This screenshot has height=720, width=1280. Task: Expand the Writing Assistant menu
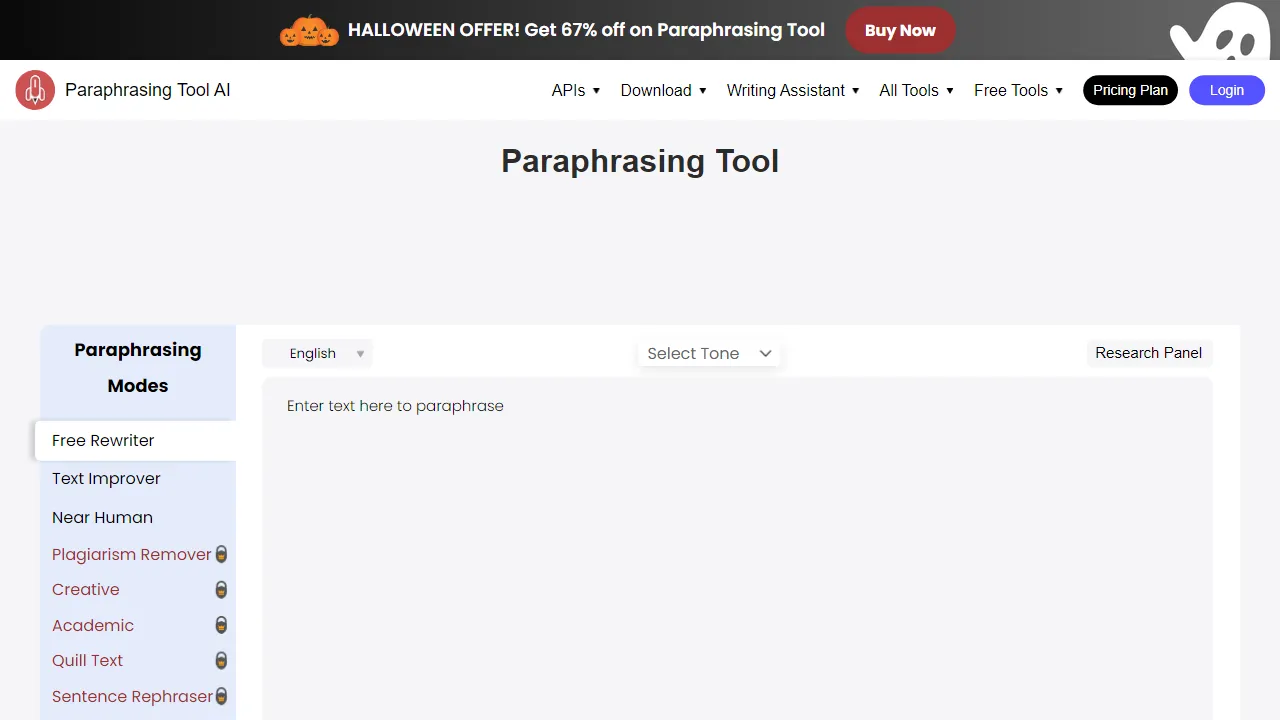click(793, 90)
